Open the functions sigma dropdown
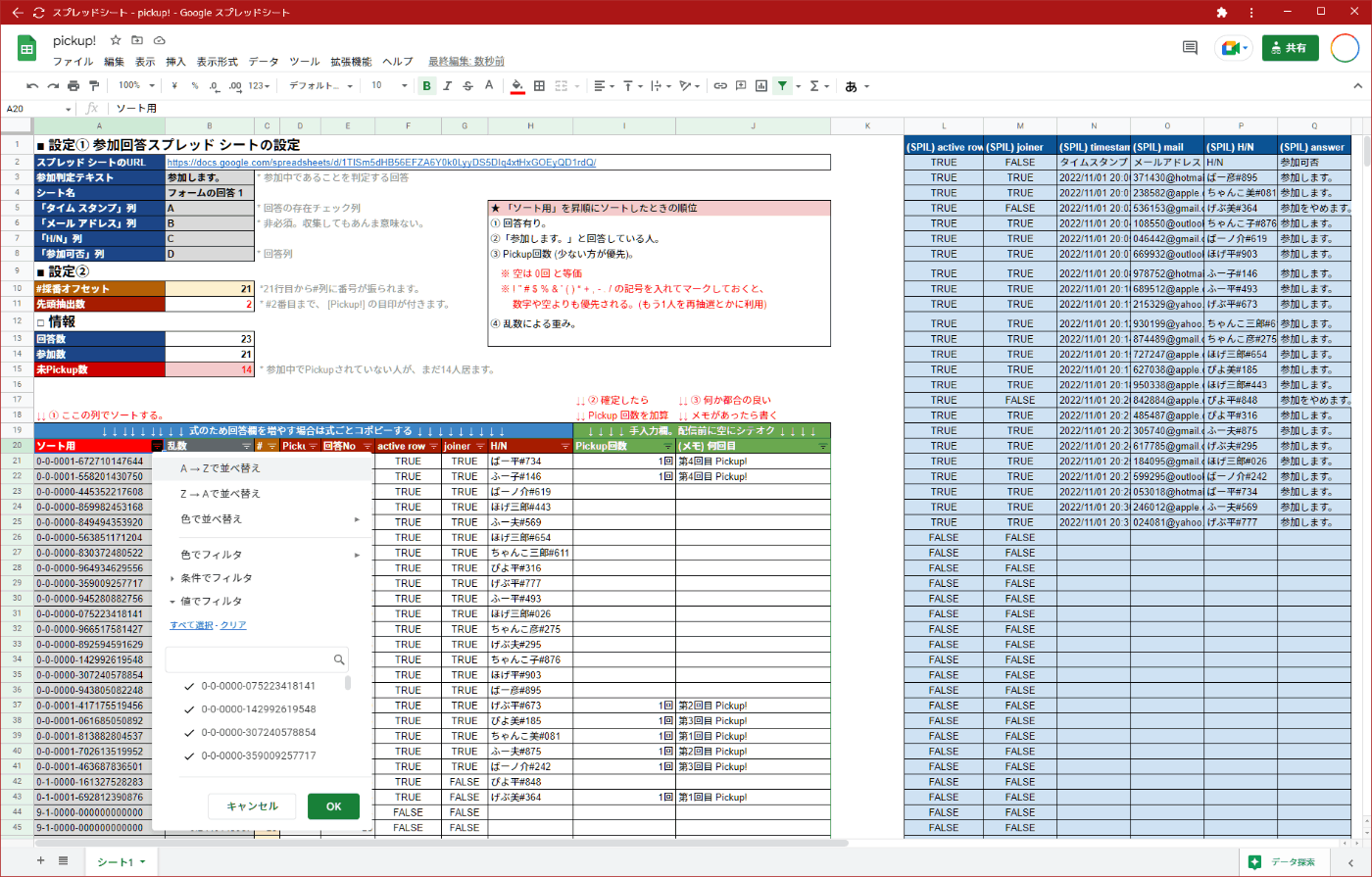This screenshot has height=877, width=1372. [x=819, y=86]
